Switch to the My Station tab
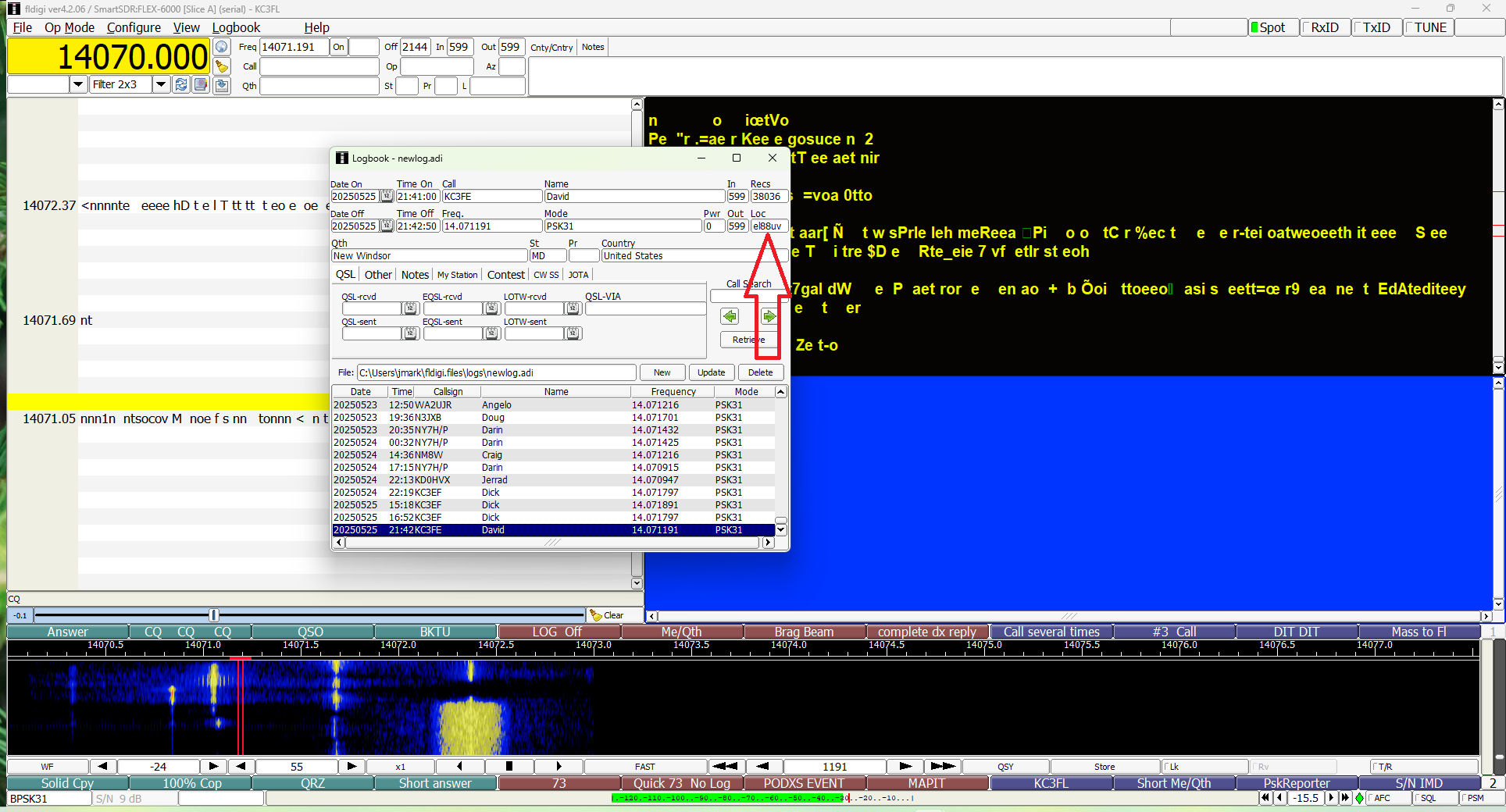 coord(457,275)
